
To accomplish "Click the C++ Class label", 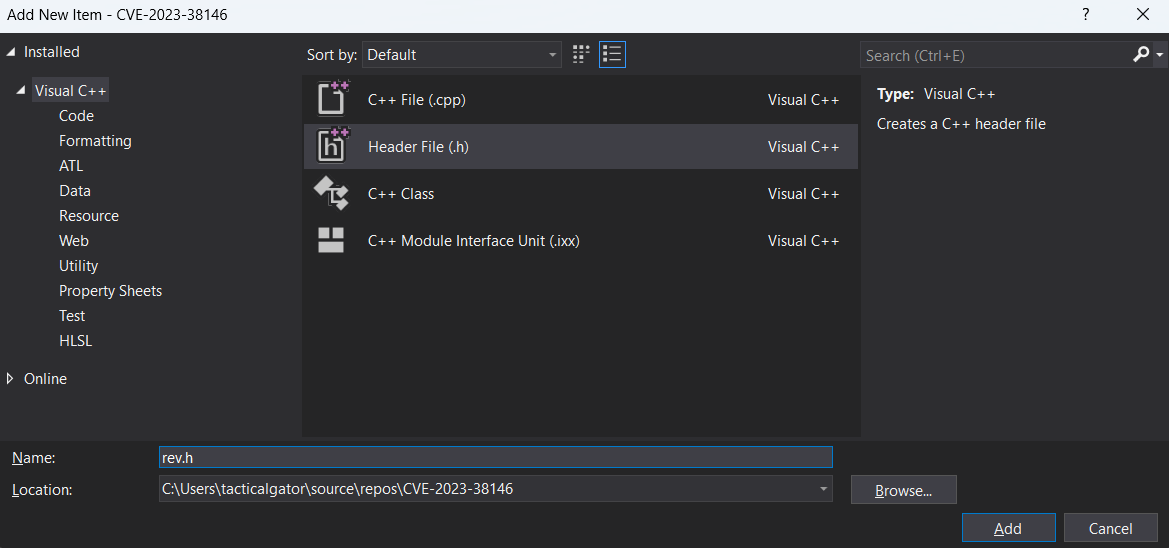I will [x=401, y=194].
